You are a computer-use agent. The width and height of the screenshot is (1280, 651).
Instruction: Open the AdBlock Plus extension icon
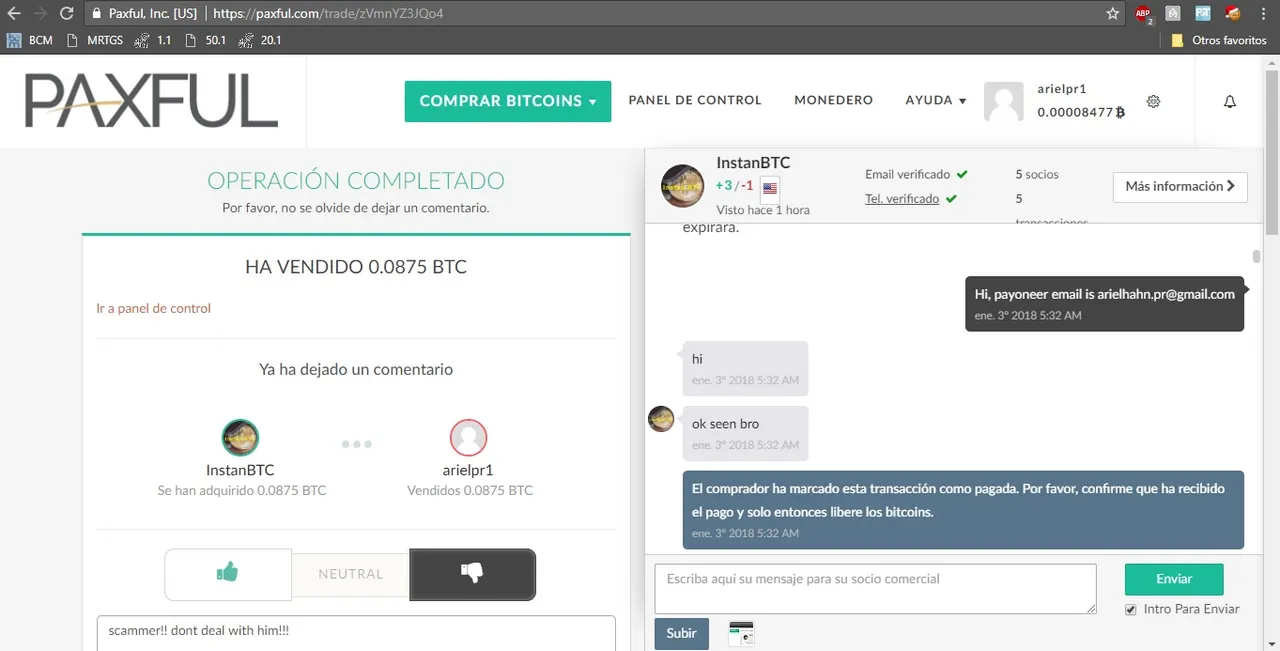pos(1143,14)
